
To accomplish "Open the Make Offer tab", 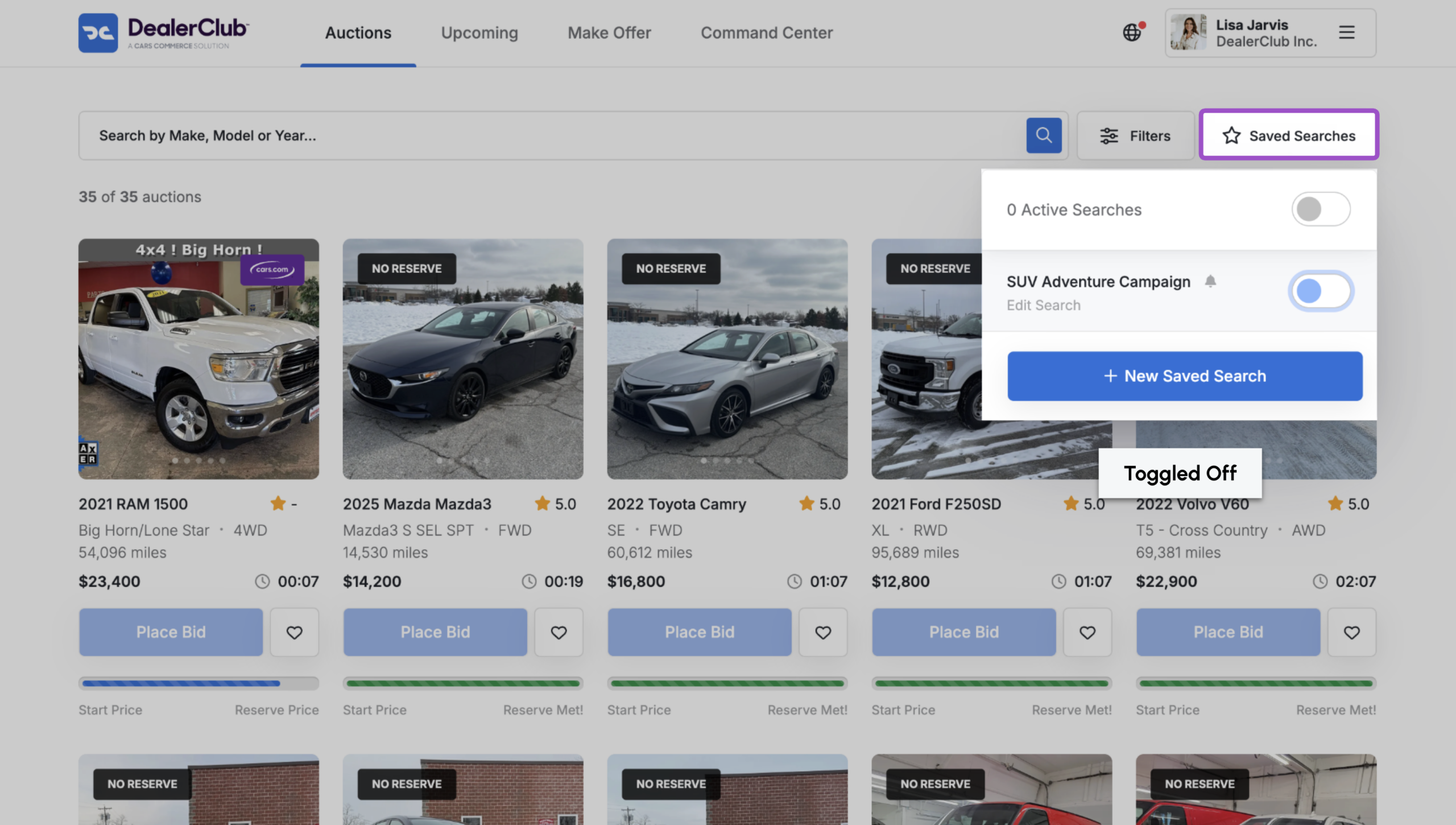I will (609, 33).
